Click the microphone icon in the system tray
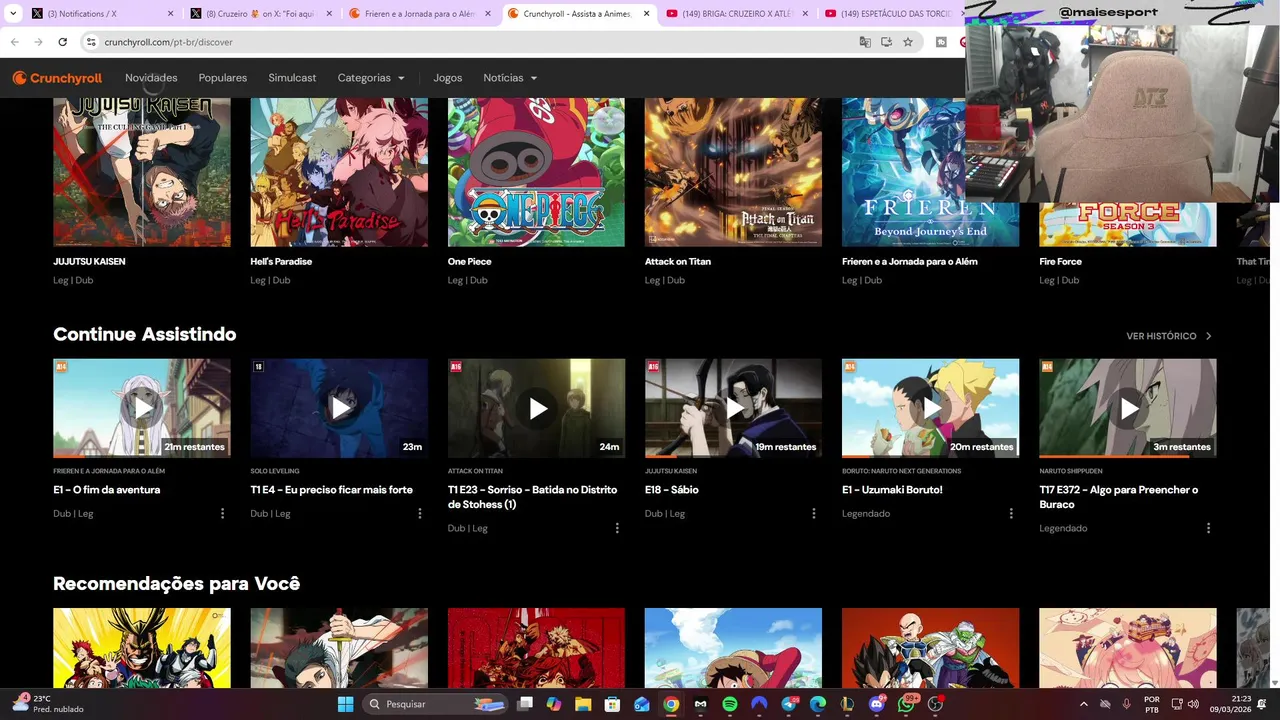The height and width of the screenshot is (720, 1280). point(1126,704)
